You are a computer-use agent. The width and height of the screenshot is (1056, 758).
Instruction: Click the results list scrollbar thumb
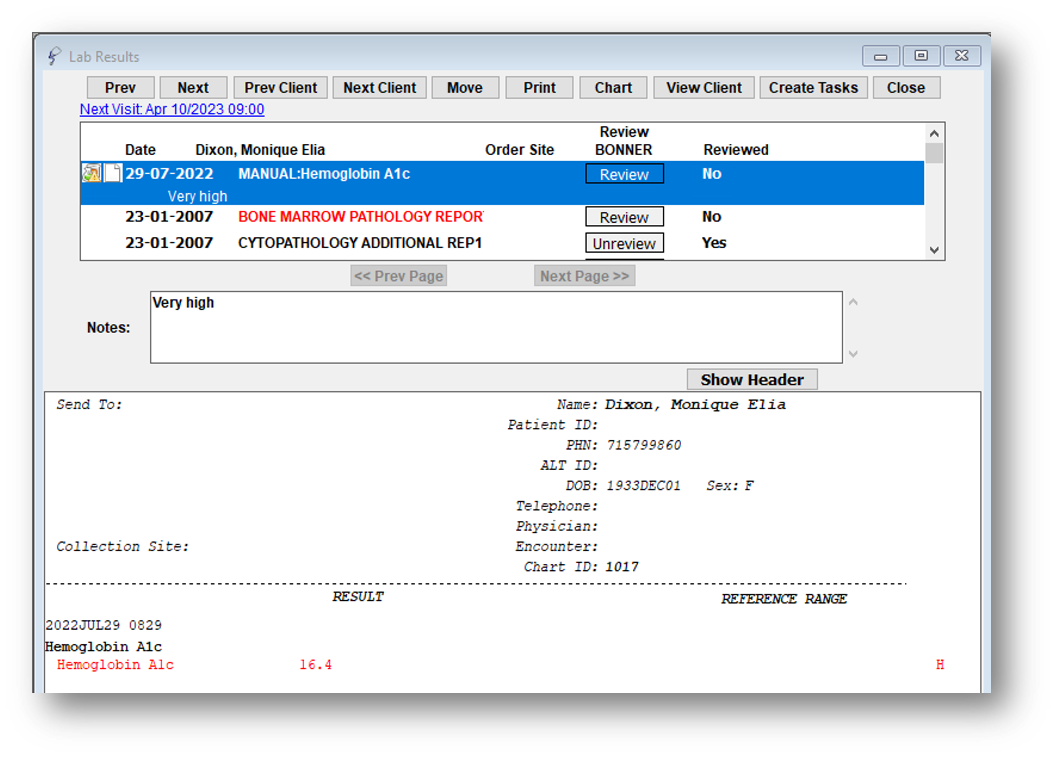point(934,153)
